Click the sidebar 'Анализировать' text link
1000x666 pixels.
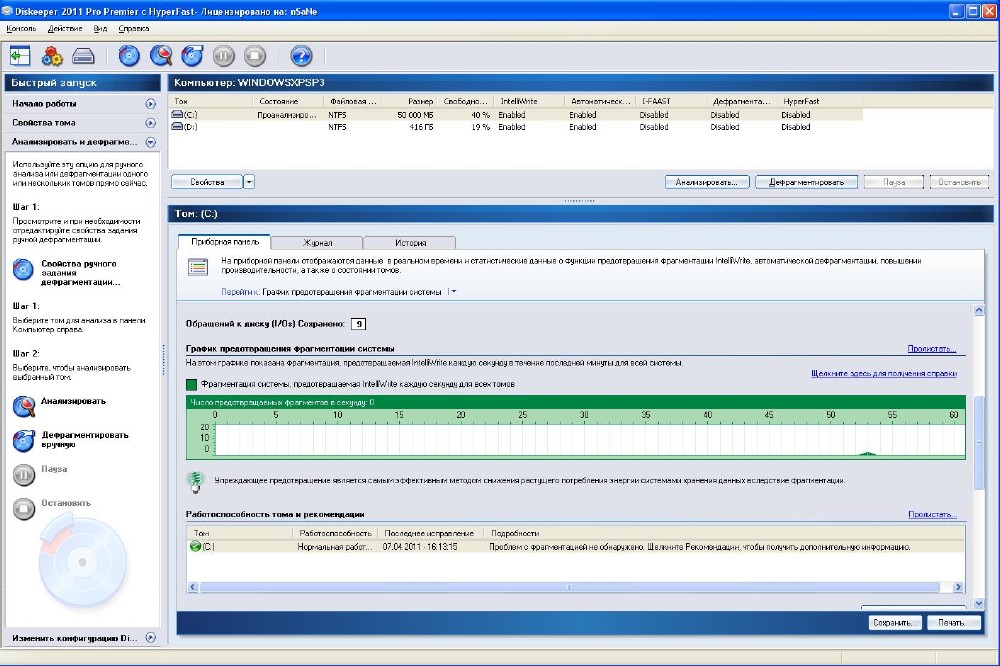(73, 401)
